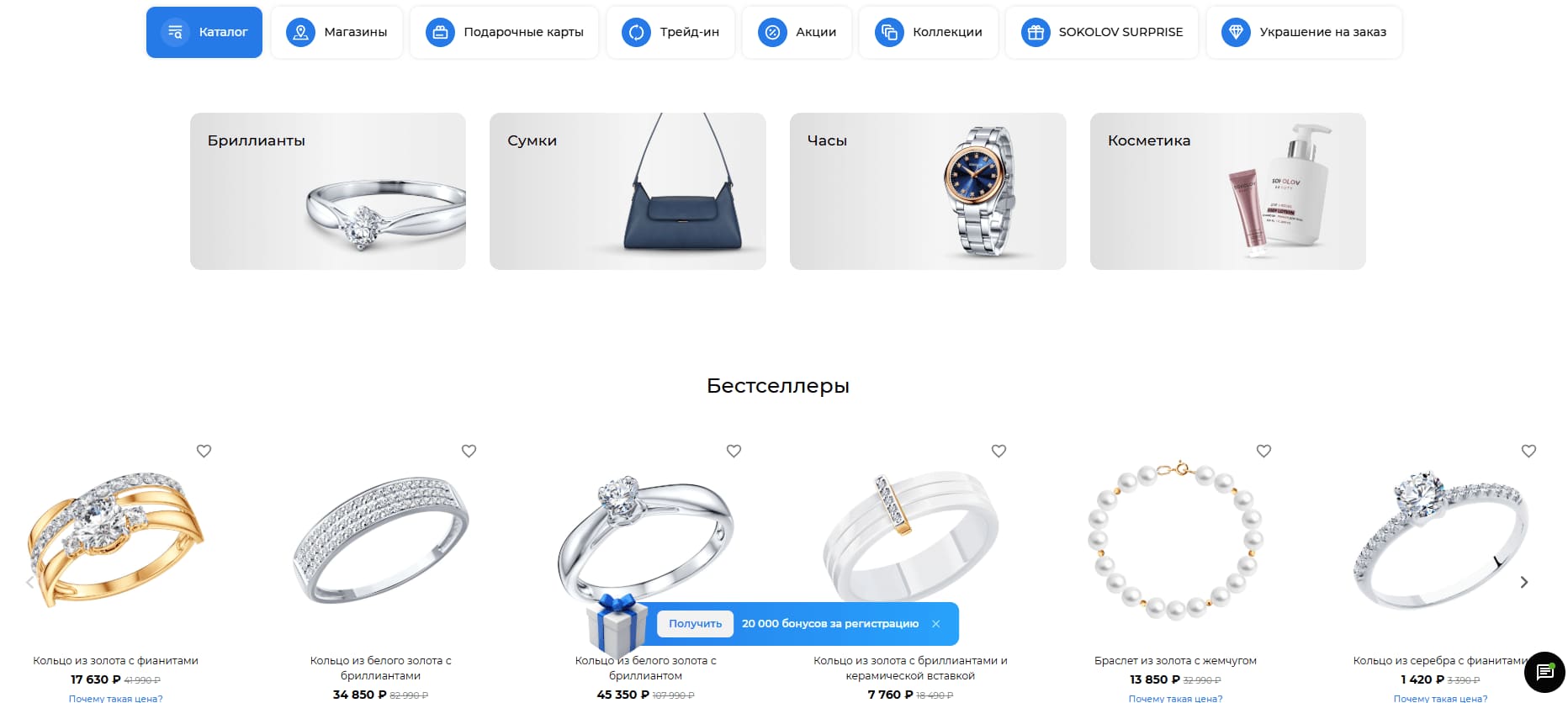Open Подарочные карты gift card icon
The image size is (1568, 703).
pos(439,32)
